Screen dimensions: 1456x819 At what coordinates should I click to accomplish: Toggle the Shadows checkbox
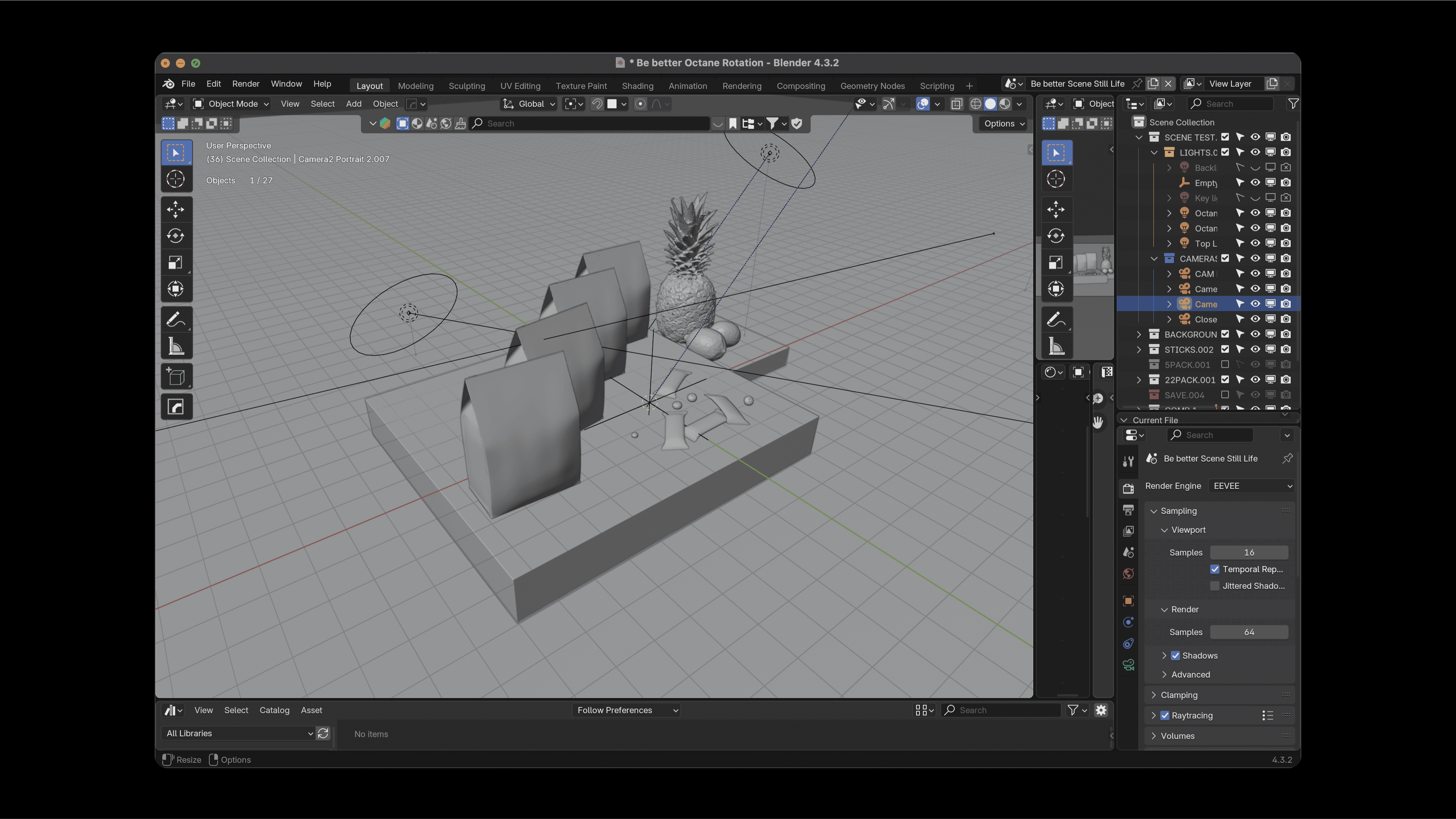click(x=1175, y=656)
